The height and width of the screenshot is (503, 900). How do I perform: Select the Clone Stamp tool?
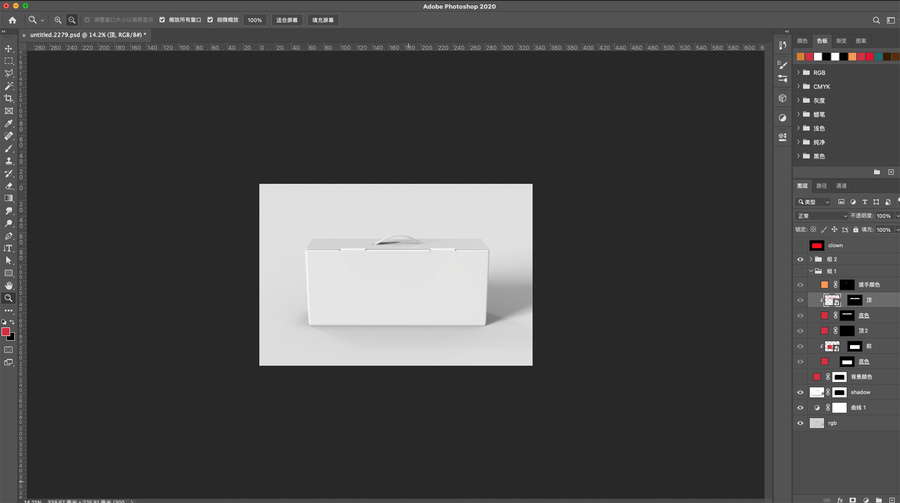point(9,161)
